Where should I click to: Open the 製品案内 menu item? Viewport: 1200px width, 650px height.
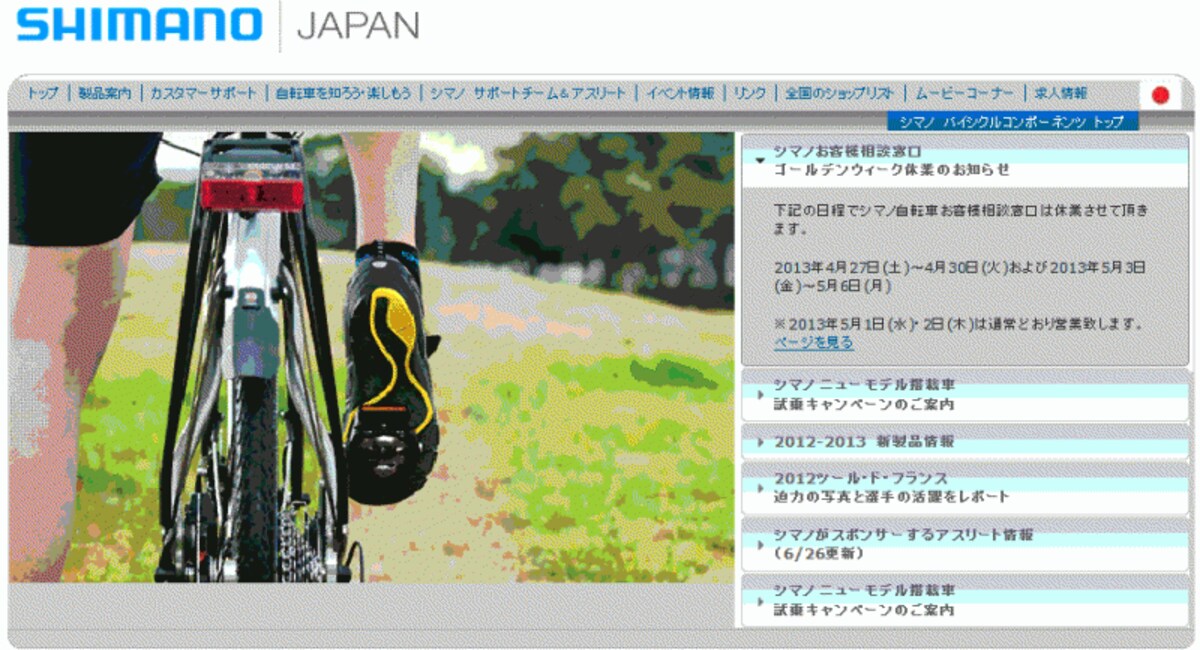104,93
